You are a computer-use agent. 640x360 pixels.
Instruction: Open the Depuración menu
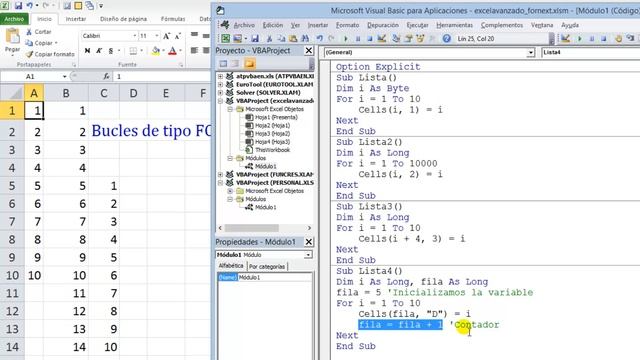(383, 25)
